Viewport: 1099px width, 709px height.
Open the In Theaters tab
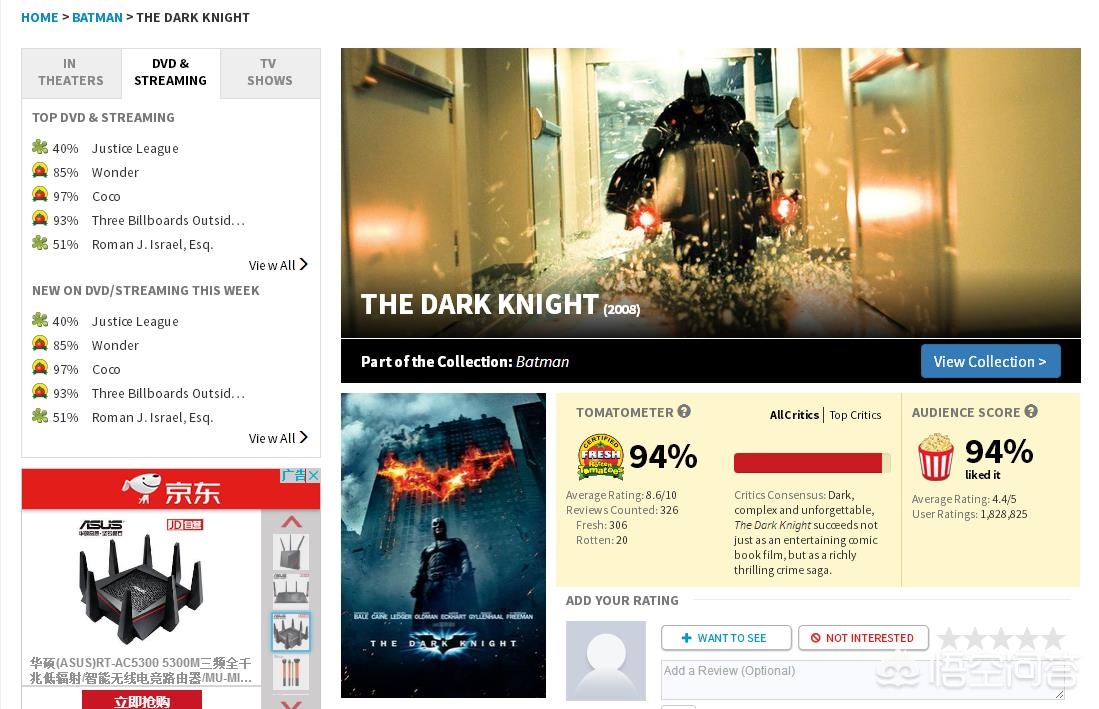point(71,72)
